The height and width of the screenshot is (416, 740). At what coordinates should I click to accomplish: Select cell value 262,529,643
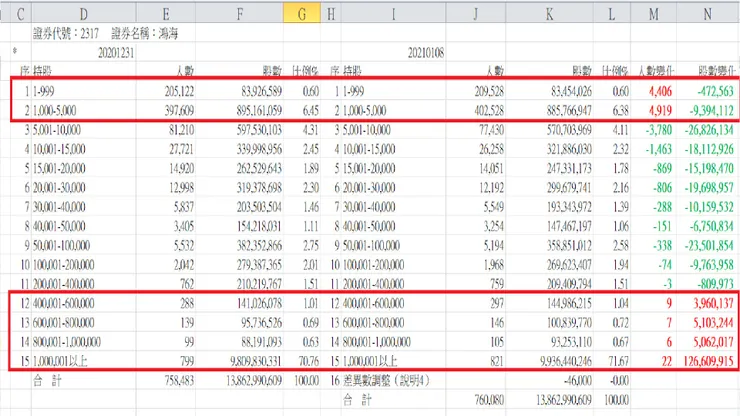coord(259,169)
